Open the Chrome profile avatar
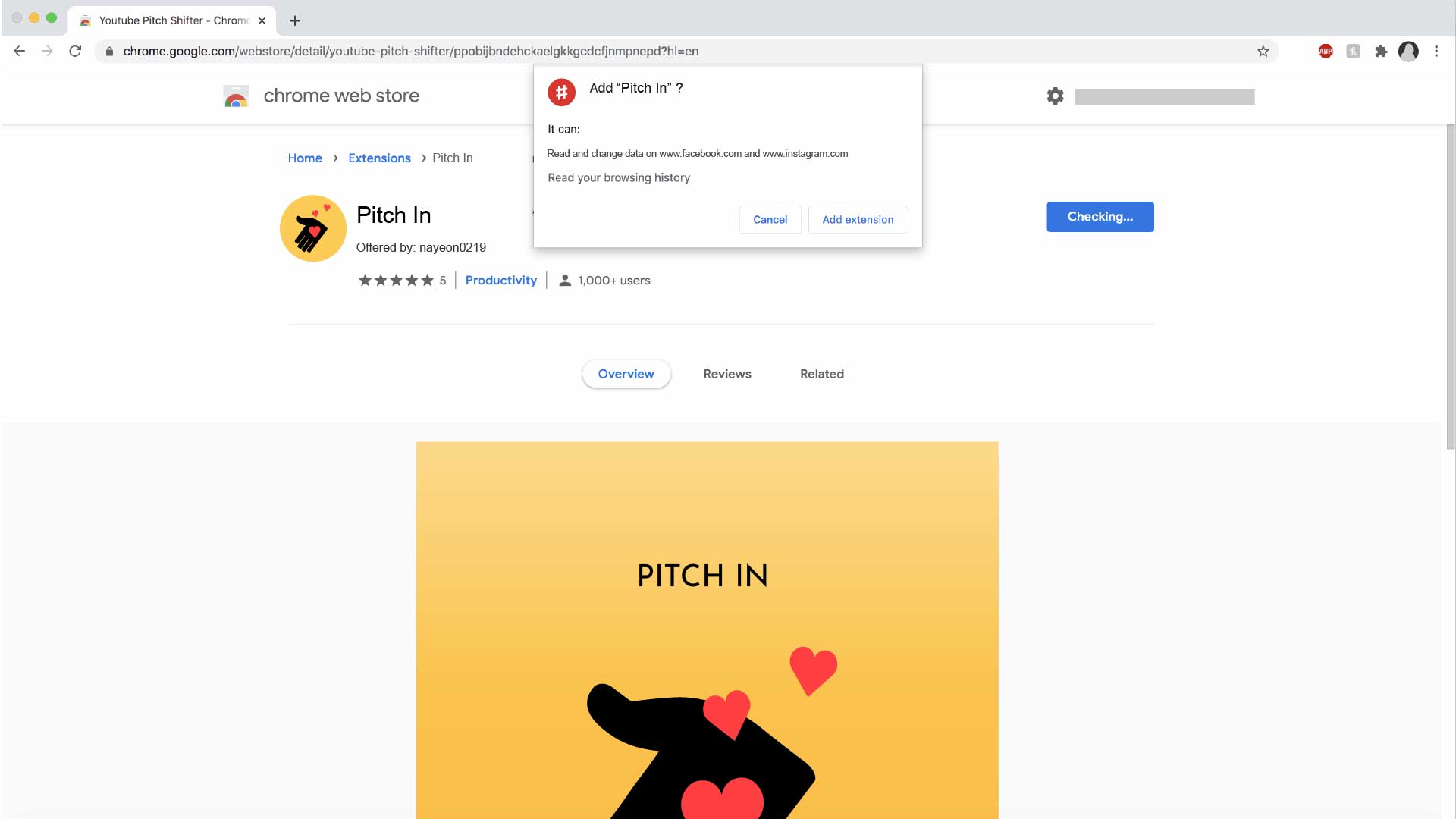 pos(1408,51)
